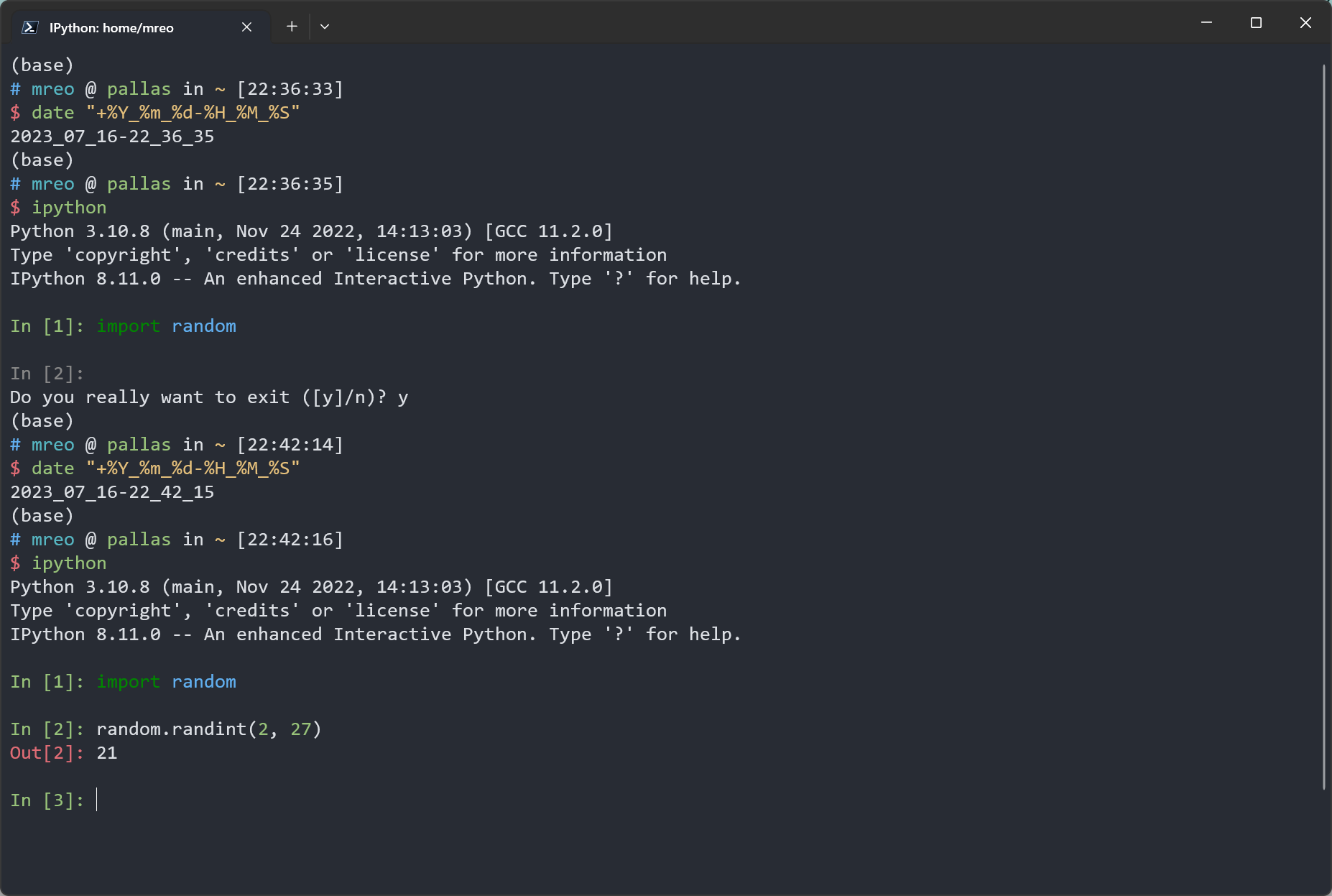Click the Out[2] result value 21
The height and width of the screenshot is (896, 1332).
coord(107,752)
